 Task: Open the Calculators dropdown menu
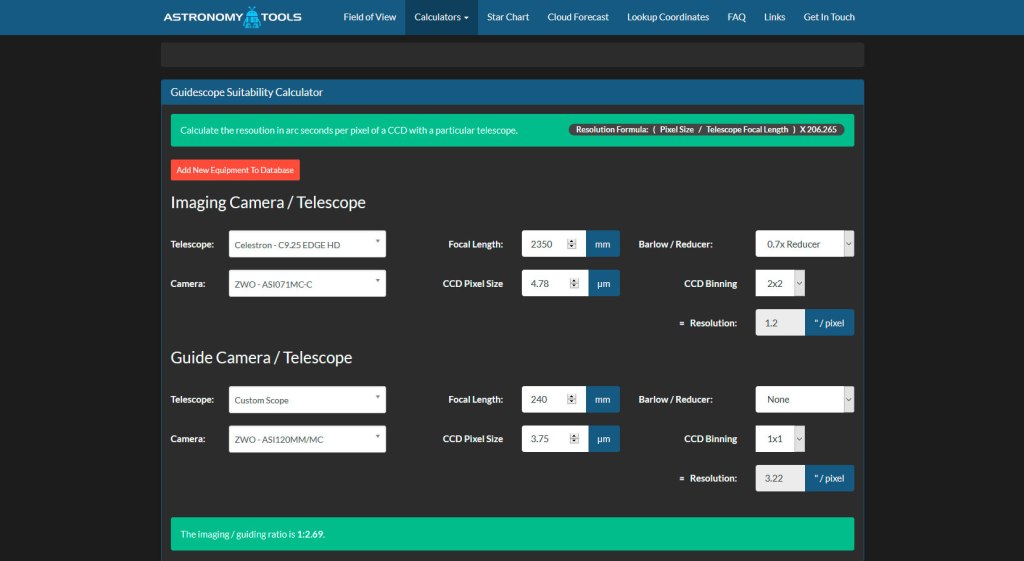pos(441,17)
